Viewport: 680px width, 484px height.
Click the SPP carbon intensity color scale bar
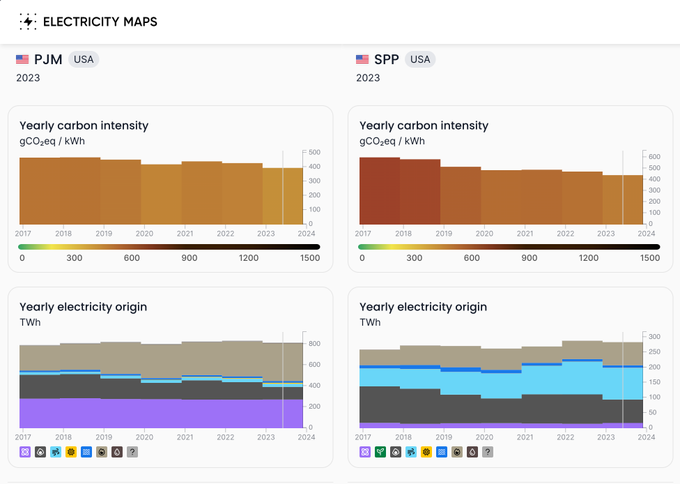pos(509,247)
